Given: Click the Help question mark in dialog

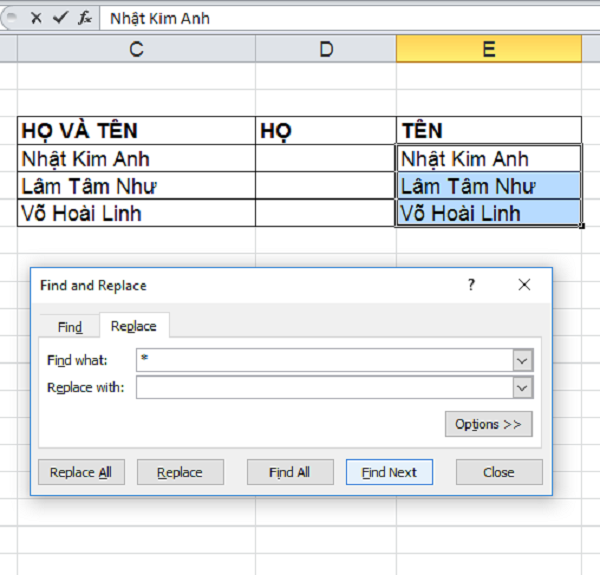Looking at the screenshot, I should tap(472, 285).
